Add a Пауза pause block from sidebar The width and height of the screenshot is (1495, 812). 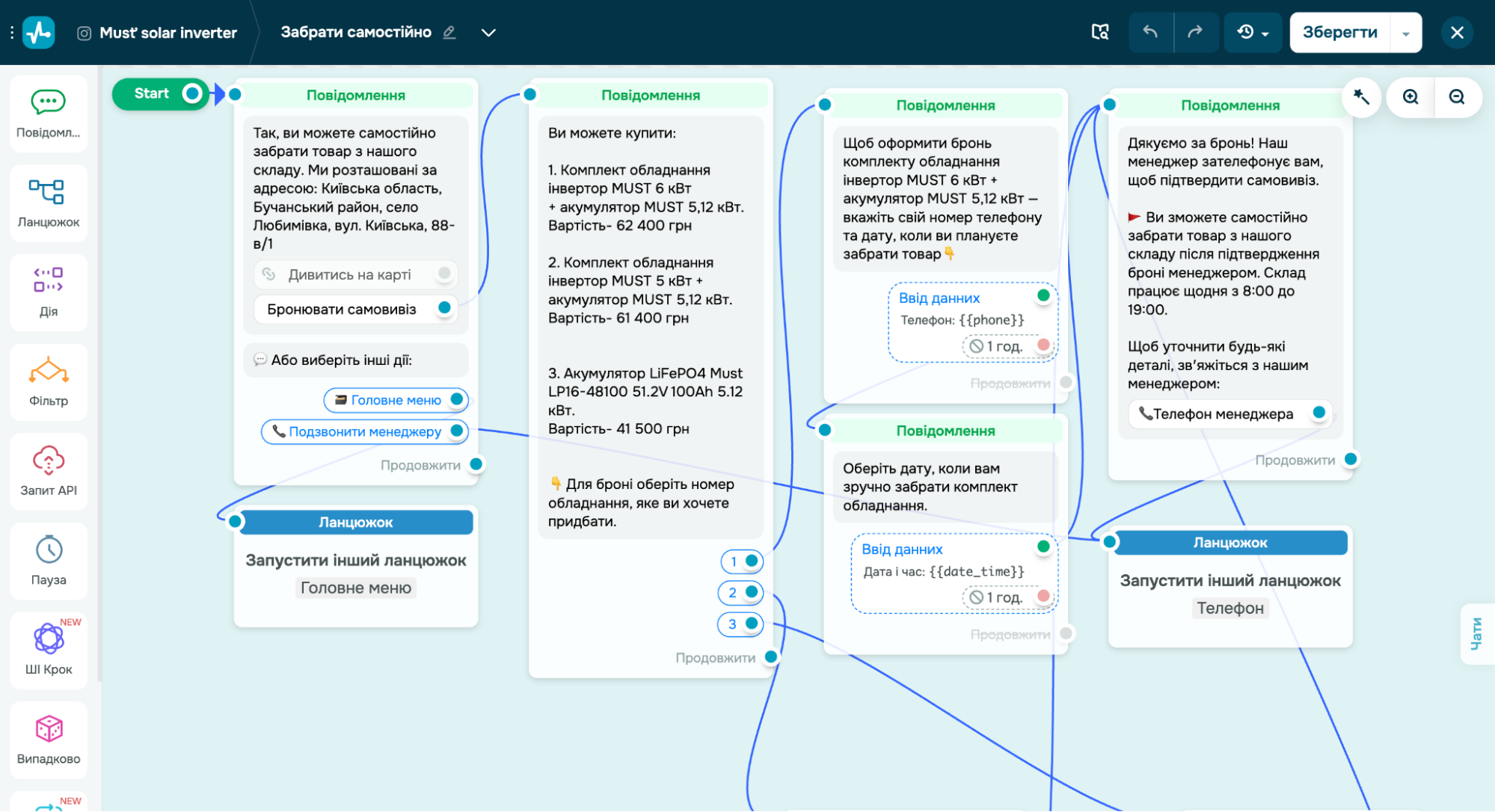click(x=49, y=561)
